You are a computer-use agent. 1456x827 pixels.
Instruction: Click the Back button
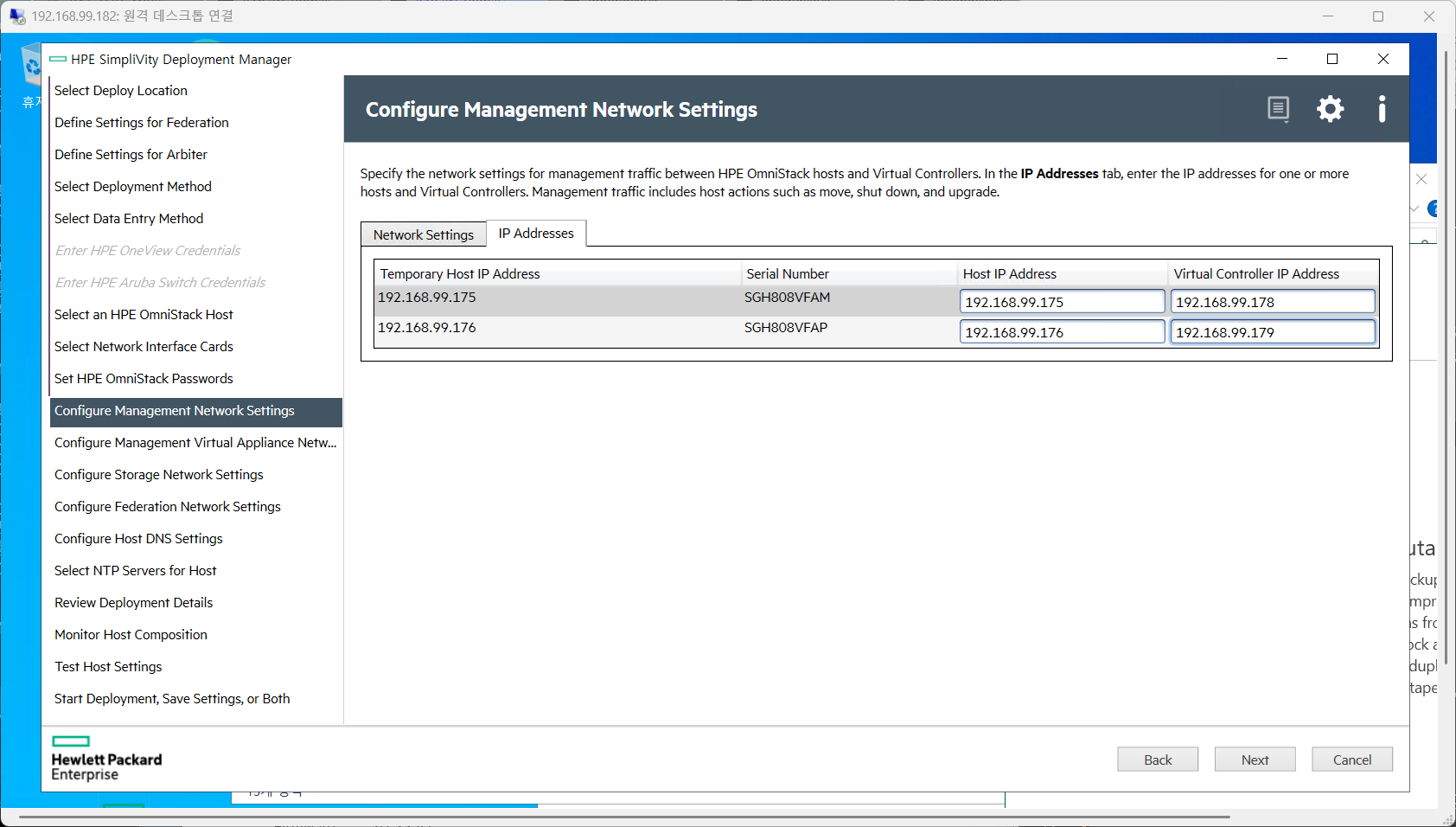point(1158,760)
